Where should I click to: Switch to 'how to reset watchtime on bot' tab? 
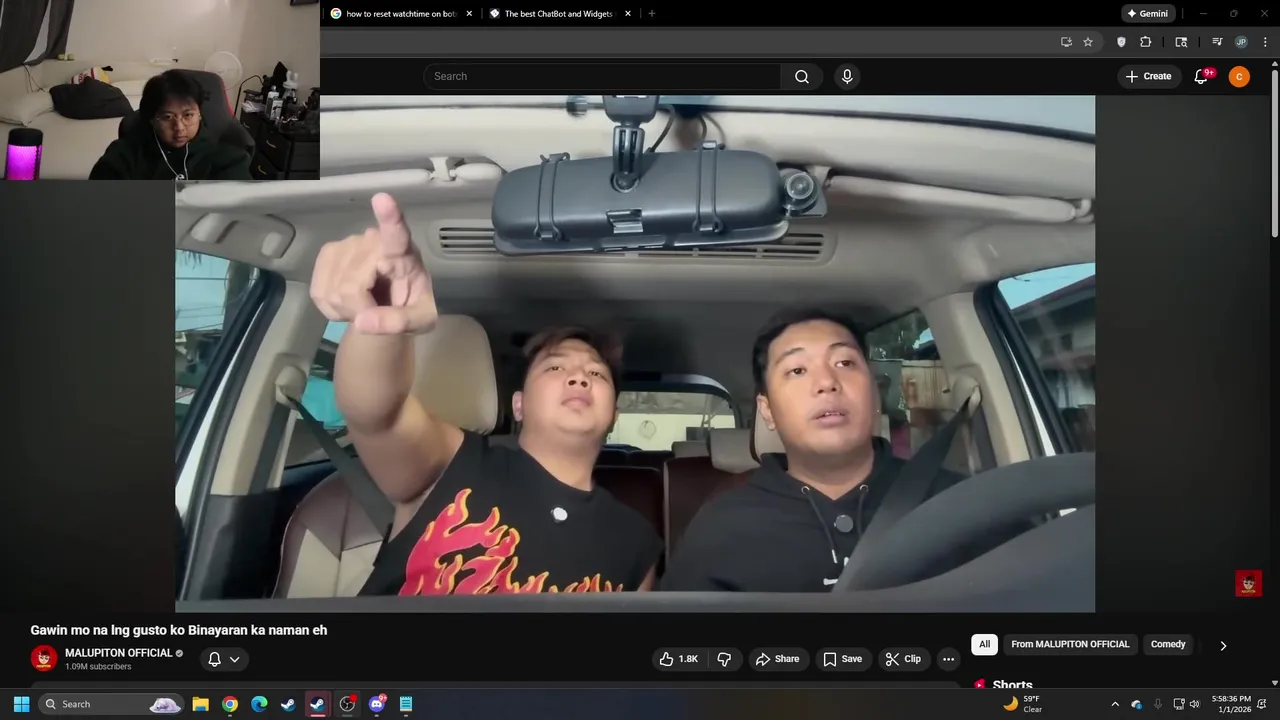pos(400,14)
